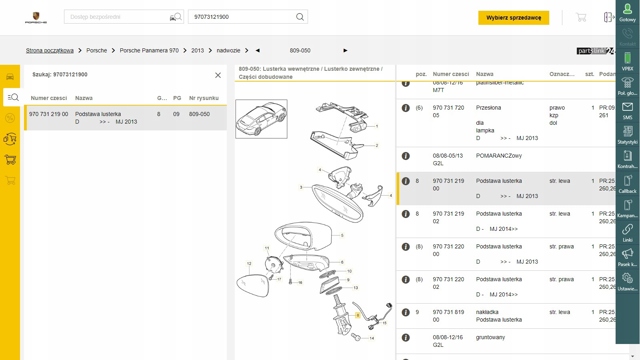Screen dimensions: 640x360
Task: Click the magnifier search icon
Action: (x=300, y=17)
